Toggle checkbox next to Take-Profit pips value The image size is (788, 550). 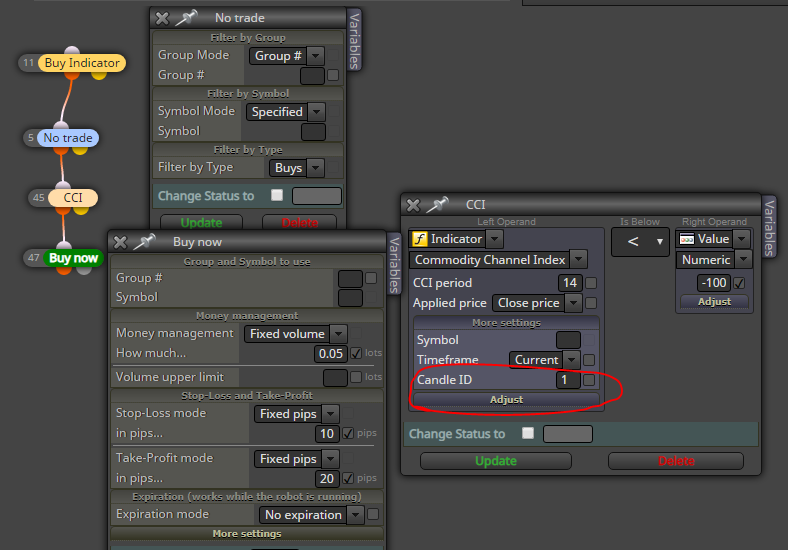pyautogui.click(x=348, y=478)
